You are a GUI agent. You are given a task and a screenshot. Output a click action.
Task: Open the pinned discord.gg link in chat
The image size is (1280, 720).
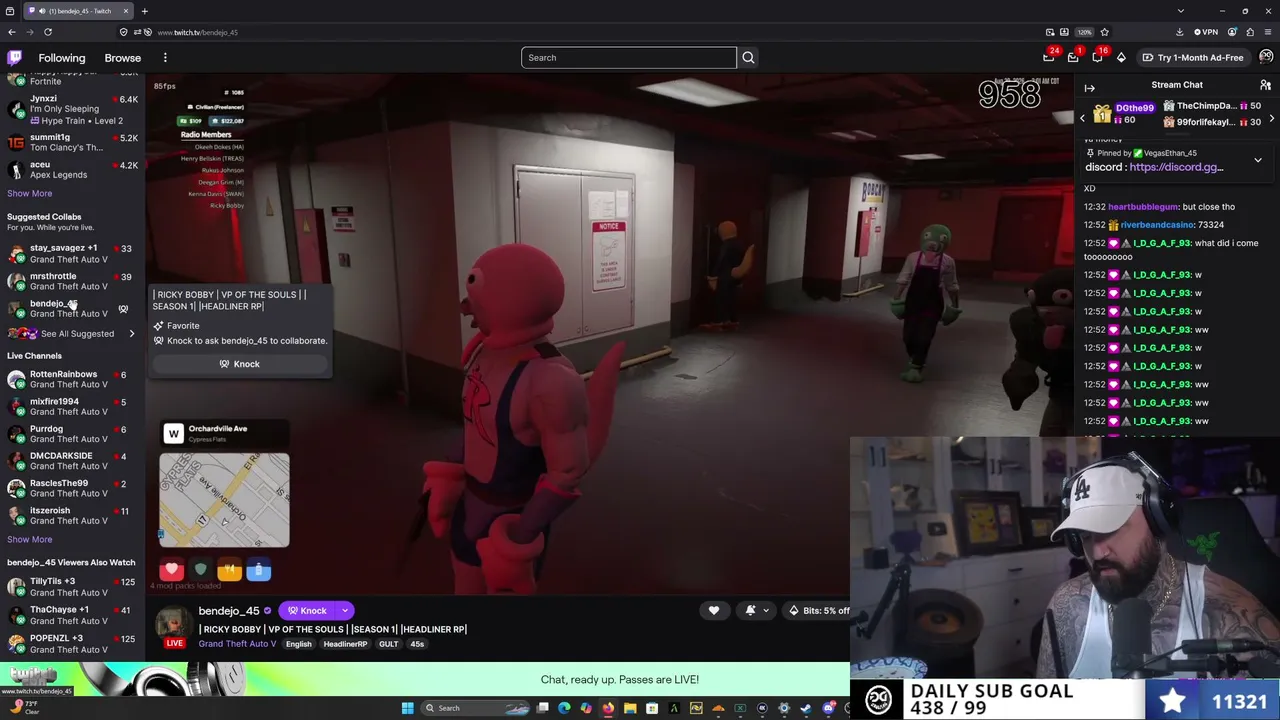pos(1176,167)
